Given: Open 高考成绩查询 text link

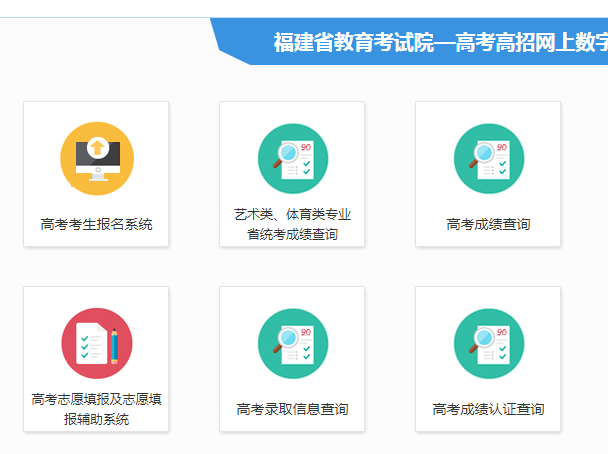Looking at the screenshot, I should [x=488, y=224].
